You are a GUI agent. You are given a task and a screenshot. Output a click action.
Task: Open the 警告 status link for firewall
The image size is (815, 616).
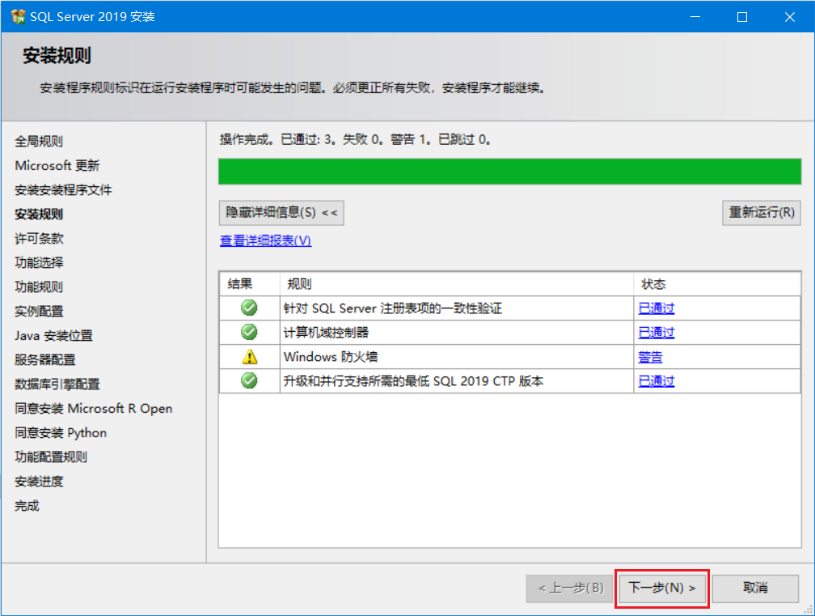pos(650,357)
